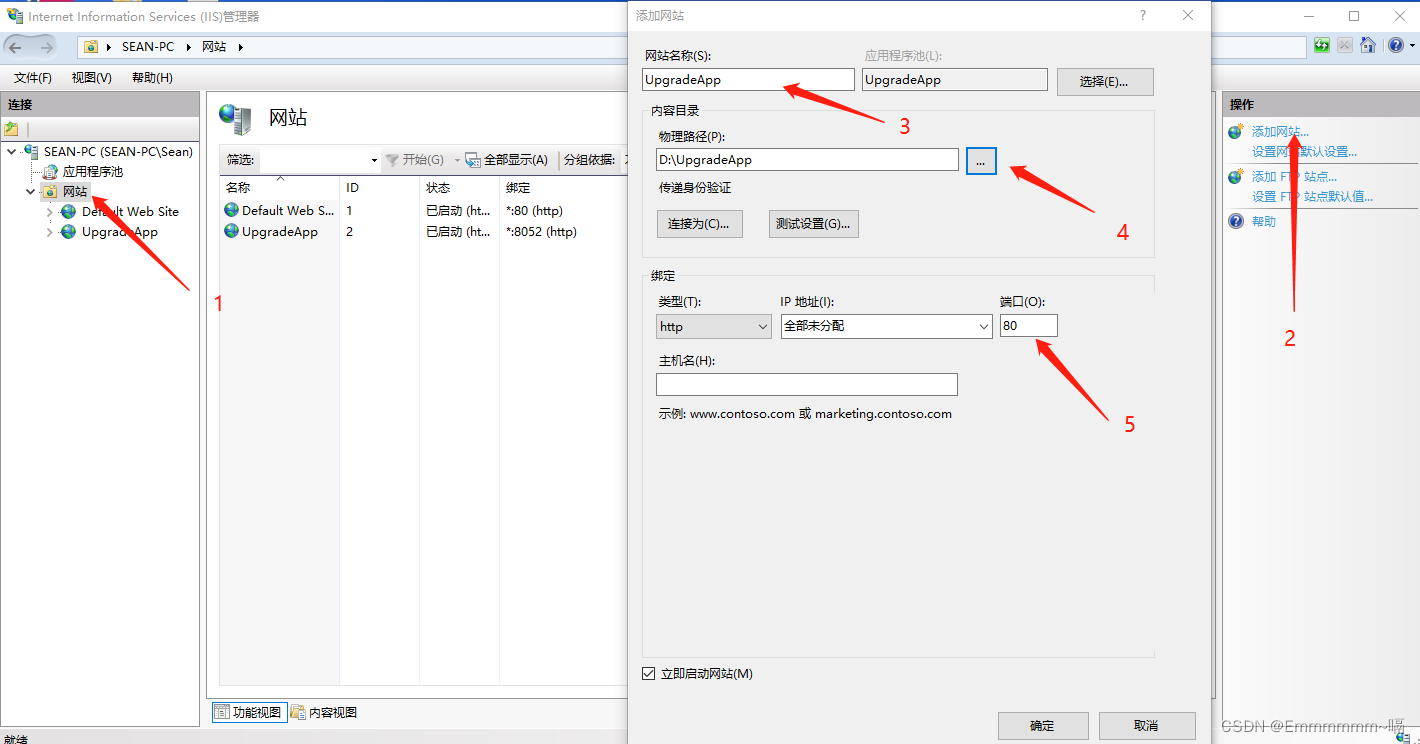Click the back navigation arrow

pyautogui.click(x=17, y=46)
